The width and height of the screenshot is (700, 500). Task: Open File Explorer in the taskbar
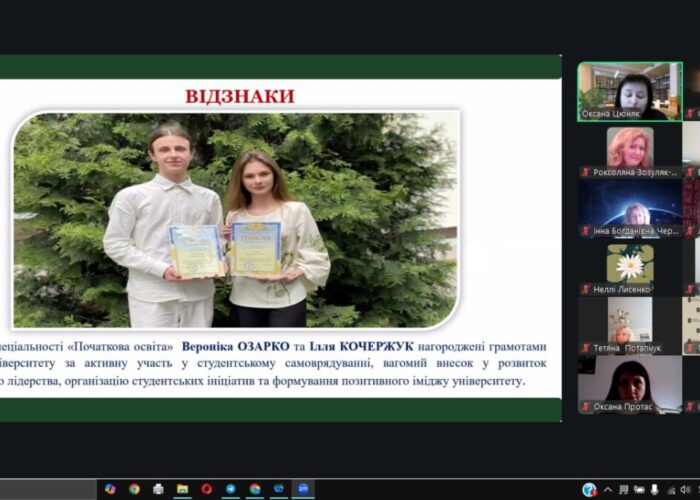tap(182, 489)
